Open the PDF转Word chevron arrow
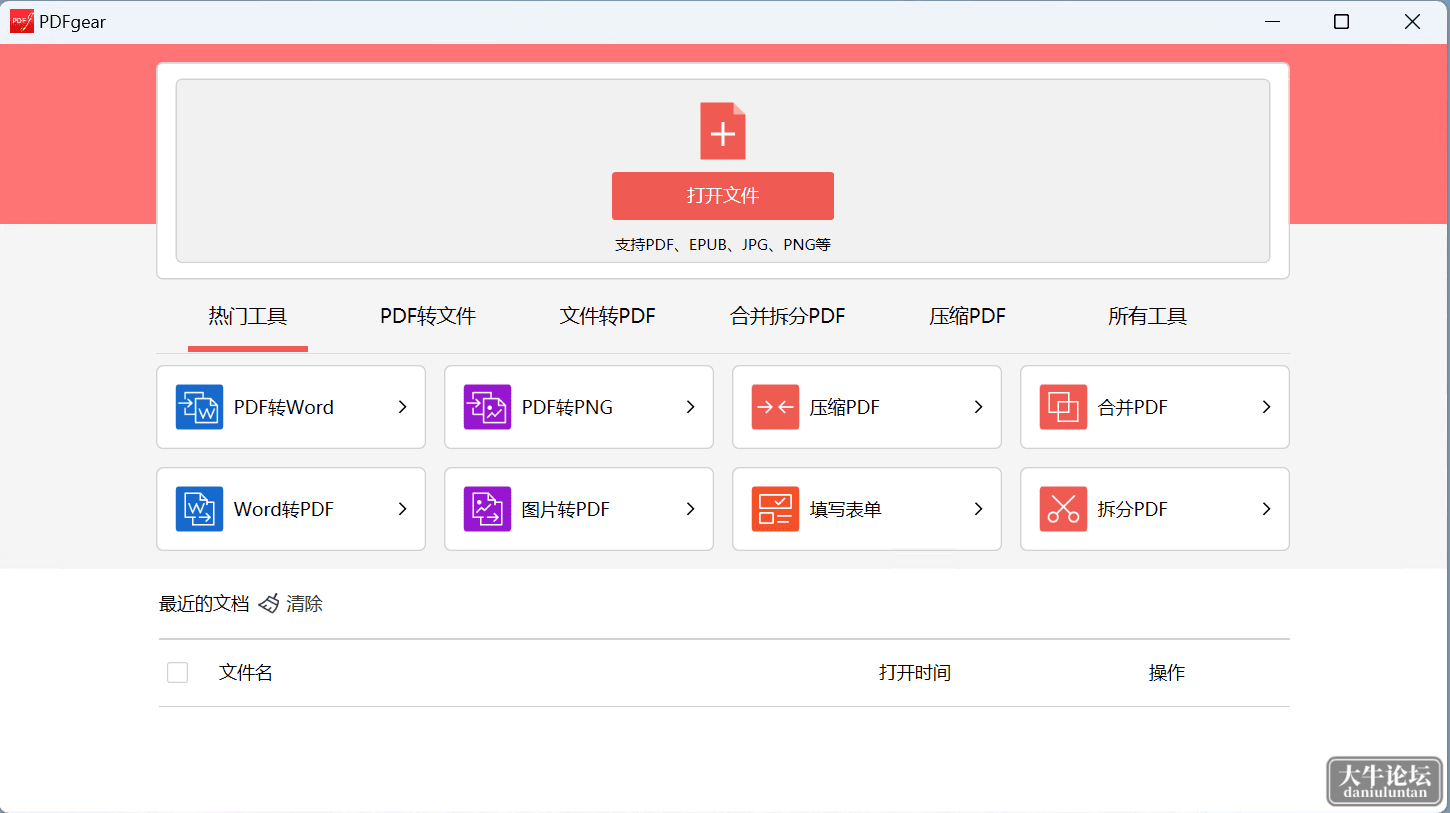Viewport: 1450px width, 813px height. 402,407
